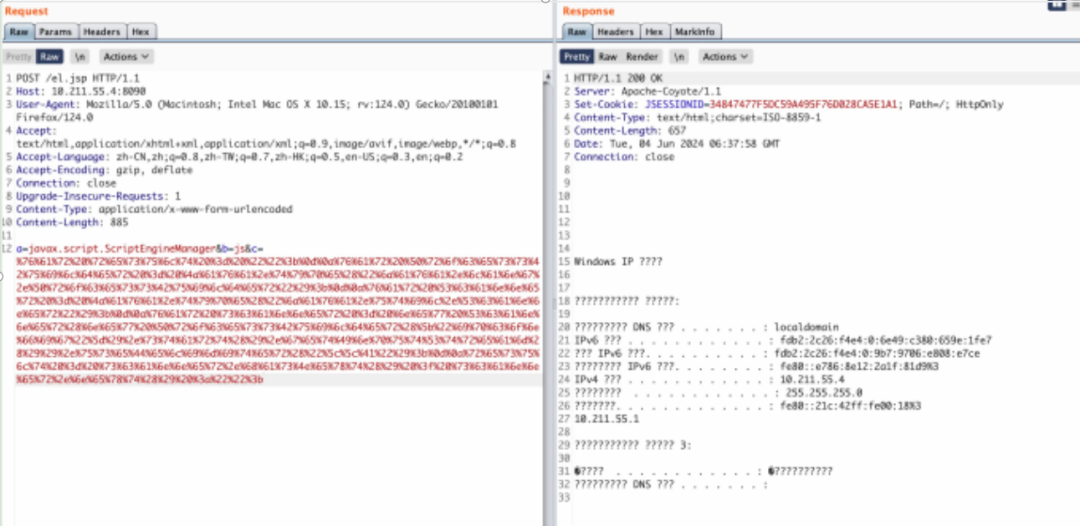Viewport: 1080px width, 526px height.
Task: Switch Response view to Raw mode
Action: (608, 57)
